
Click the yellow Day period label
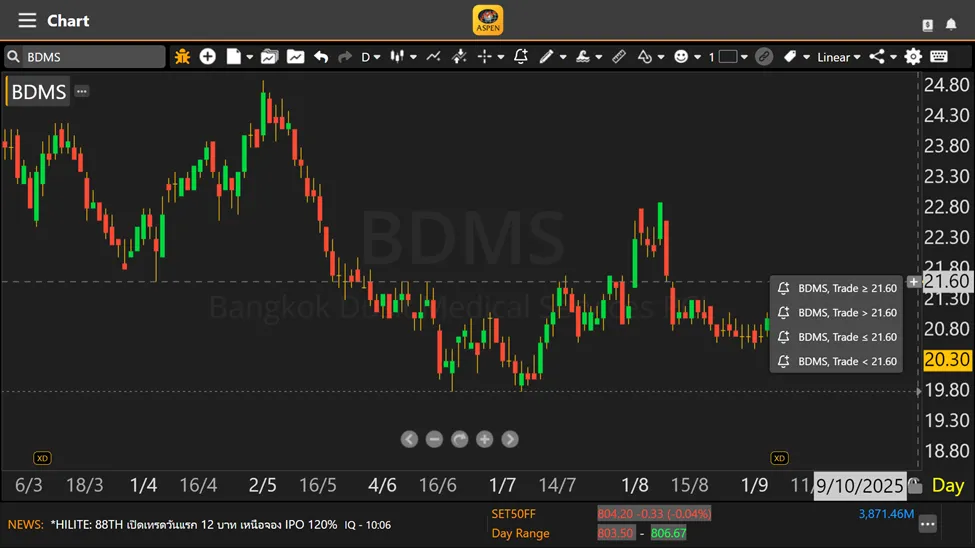(x=947, y=485)
